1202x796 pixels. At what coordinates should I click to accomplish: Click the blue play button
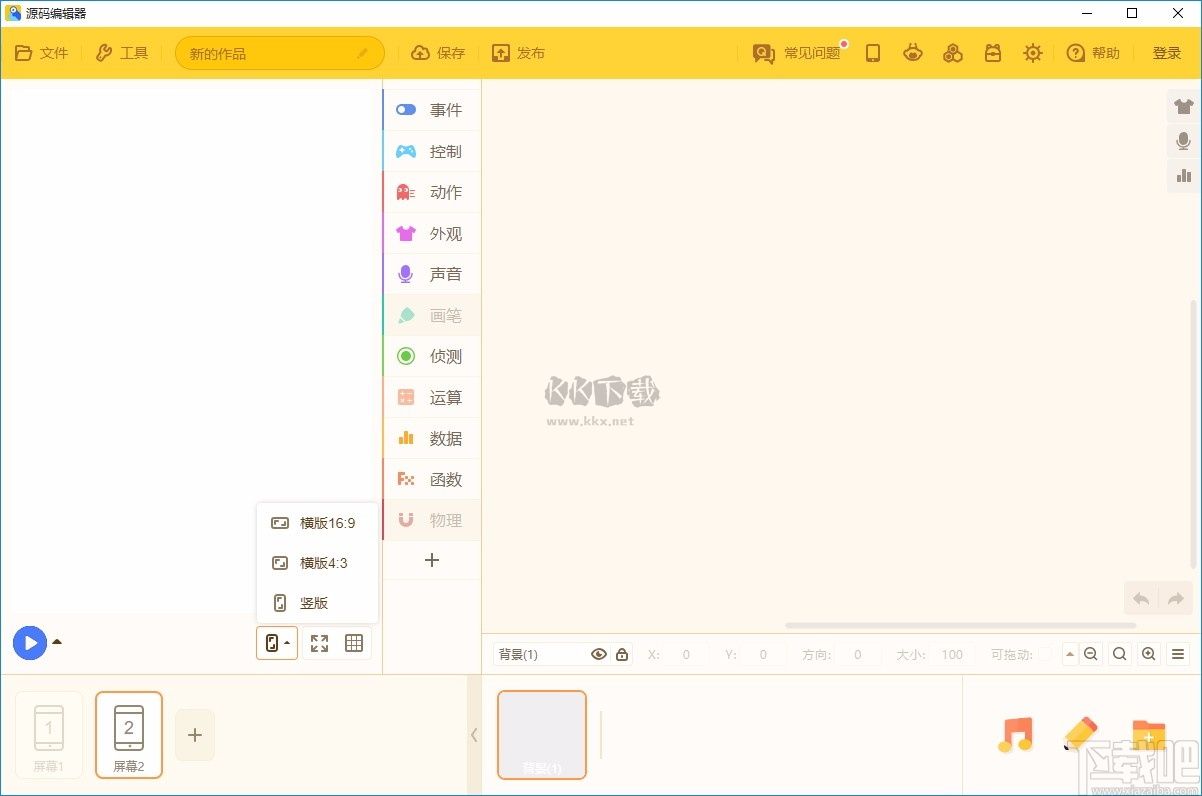30,643
